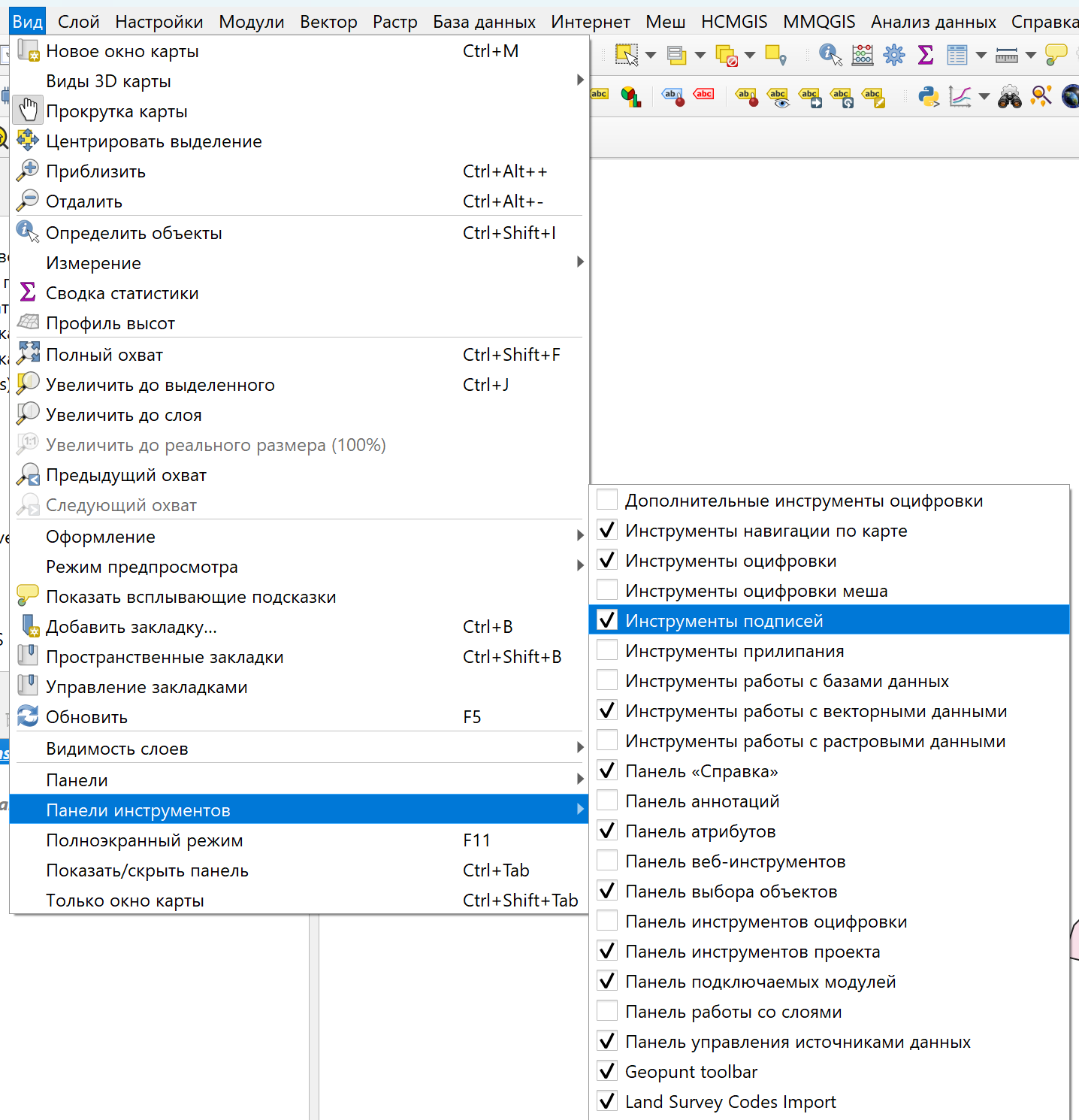1079x1120 pixels.
Task: Click the magnifier with pins search icon
Action: point(1041,96)
